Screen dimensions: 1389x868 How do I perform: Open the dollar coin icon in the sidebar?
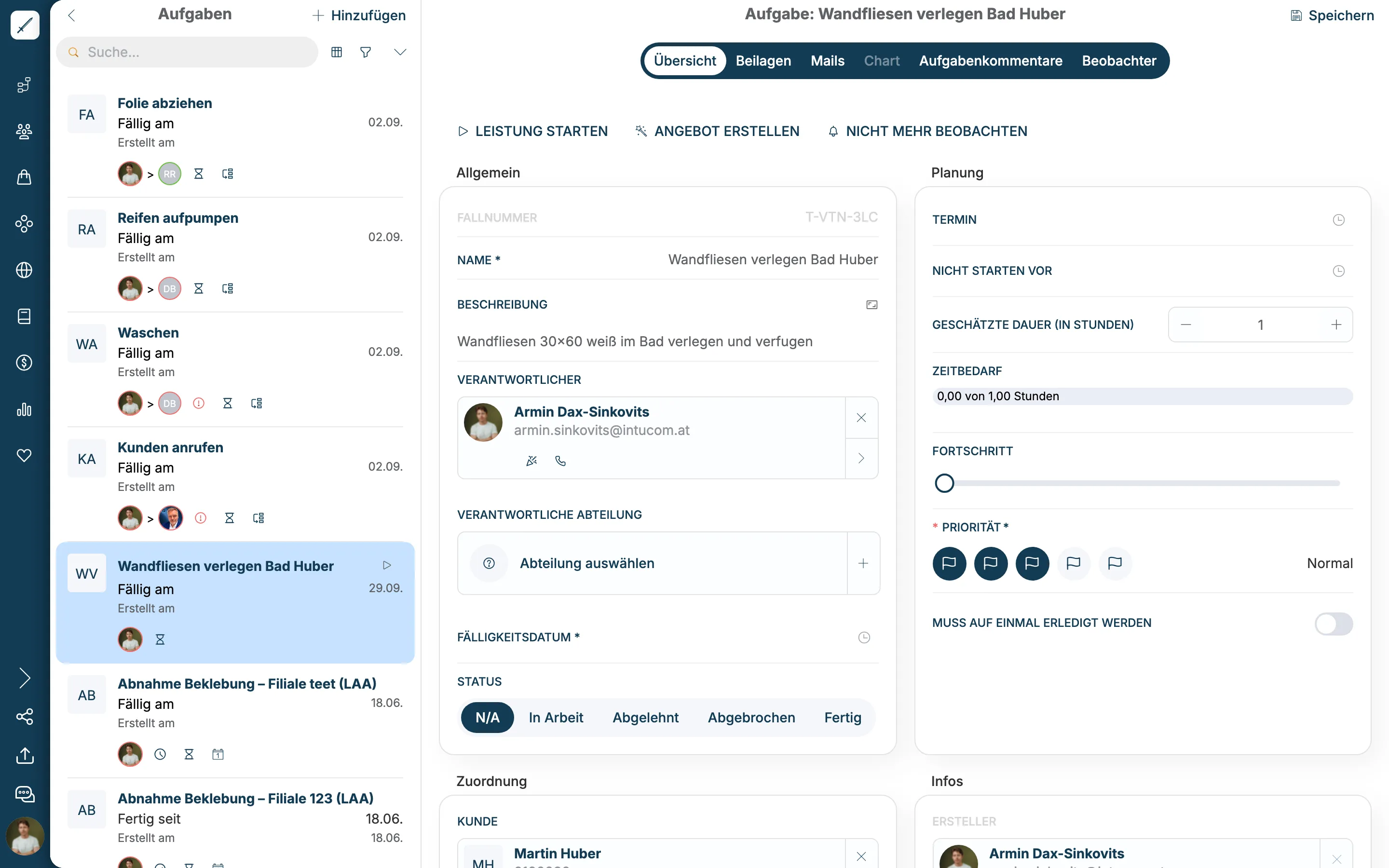tap(24, 363)
